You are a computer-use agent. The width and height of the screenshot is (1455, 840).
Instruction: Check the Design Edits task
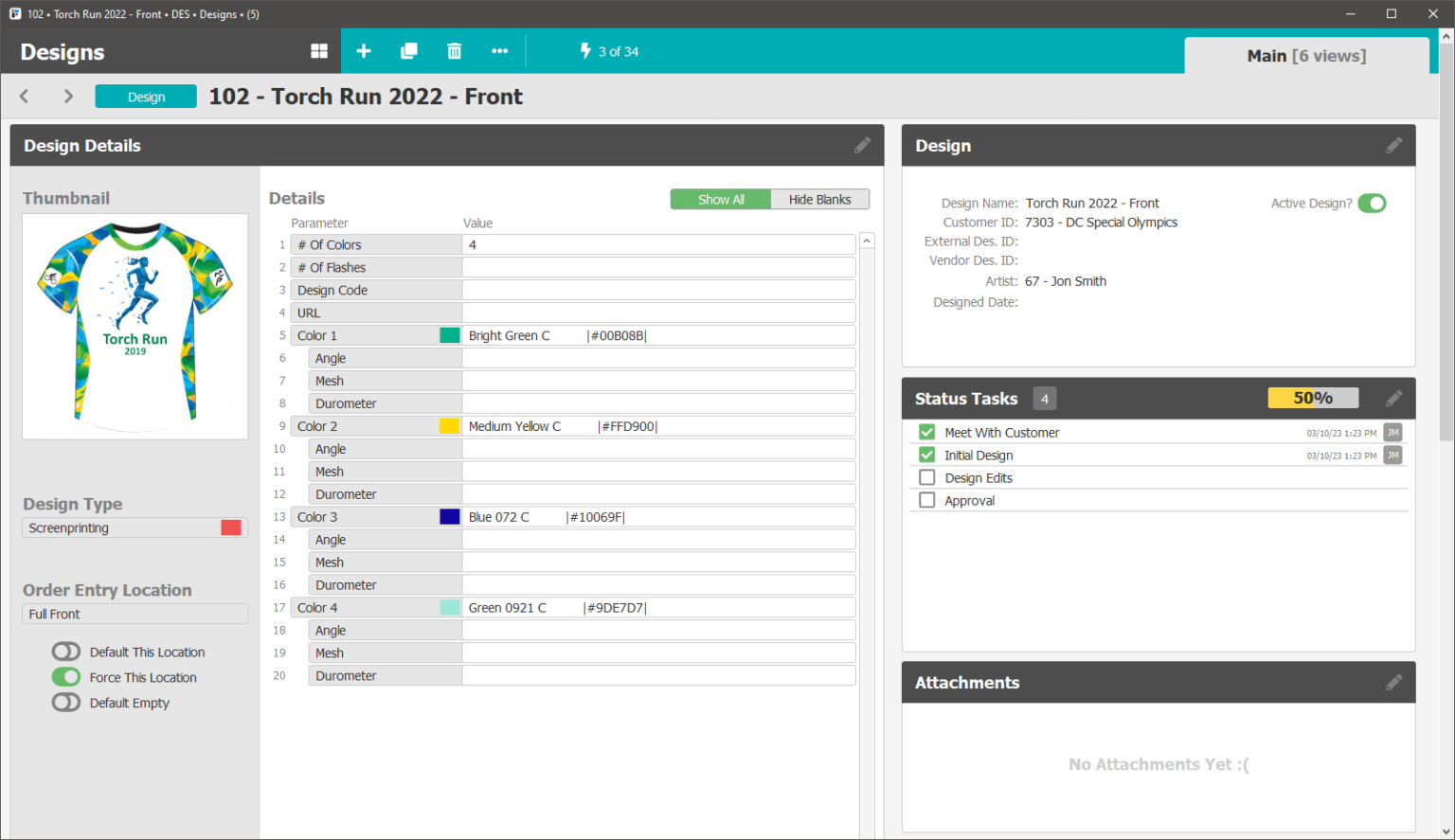926,477
